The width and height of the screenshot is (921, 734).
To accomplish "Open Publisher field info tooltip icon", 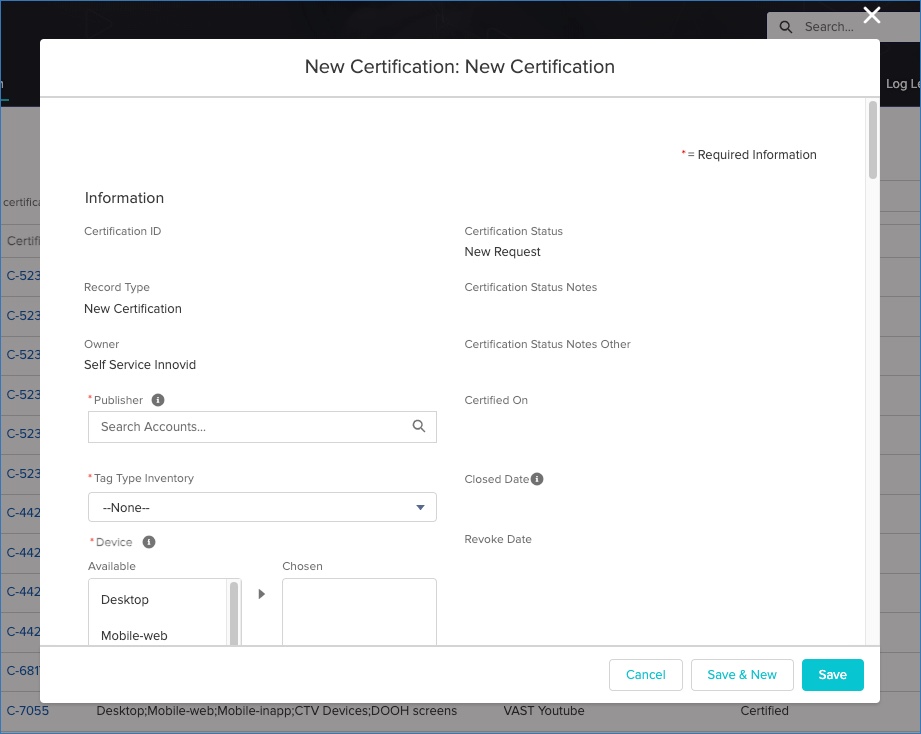I will point(158,400).
